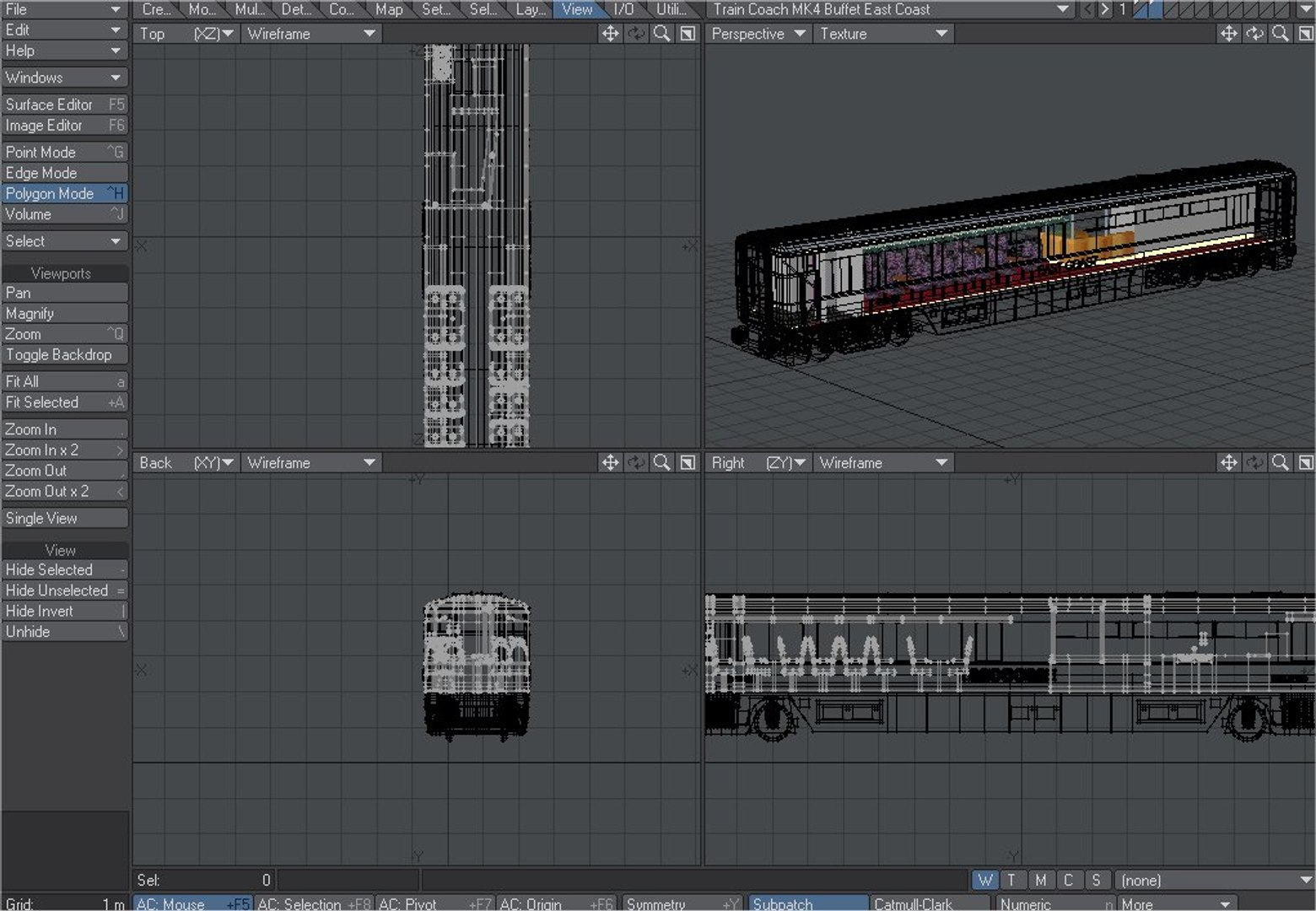Open the File menu
The image size is (1316, 911).
[x=64, y=9]
